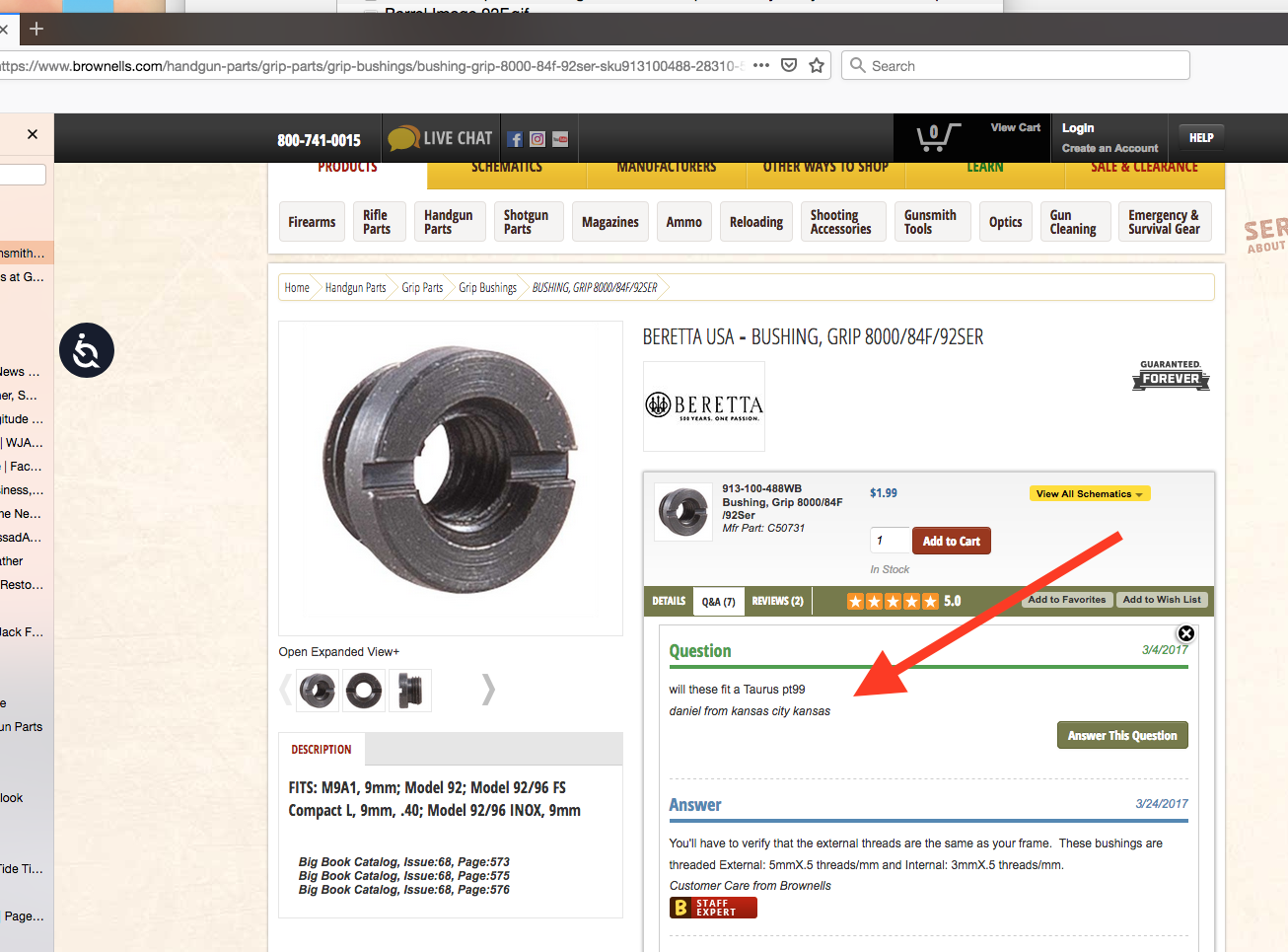
Task: Open the Ammo category
Action: click(683, 222)
